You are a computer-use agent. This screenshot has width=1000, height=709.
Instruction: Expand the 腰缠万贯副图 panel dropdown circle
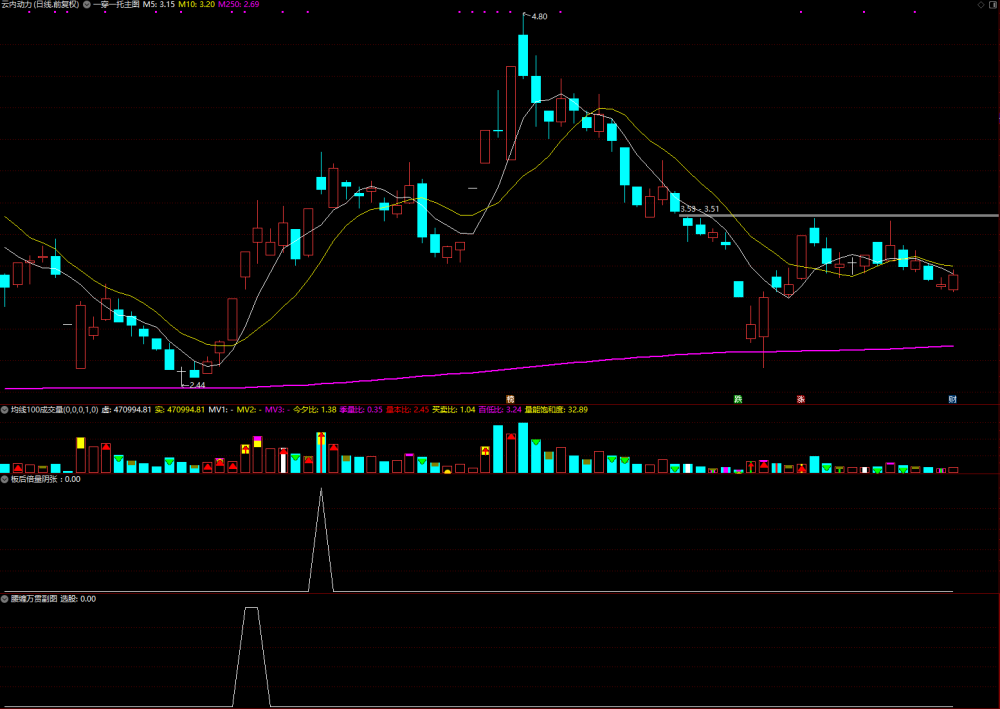(5, 599)
